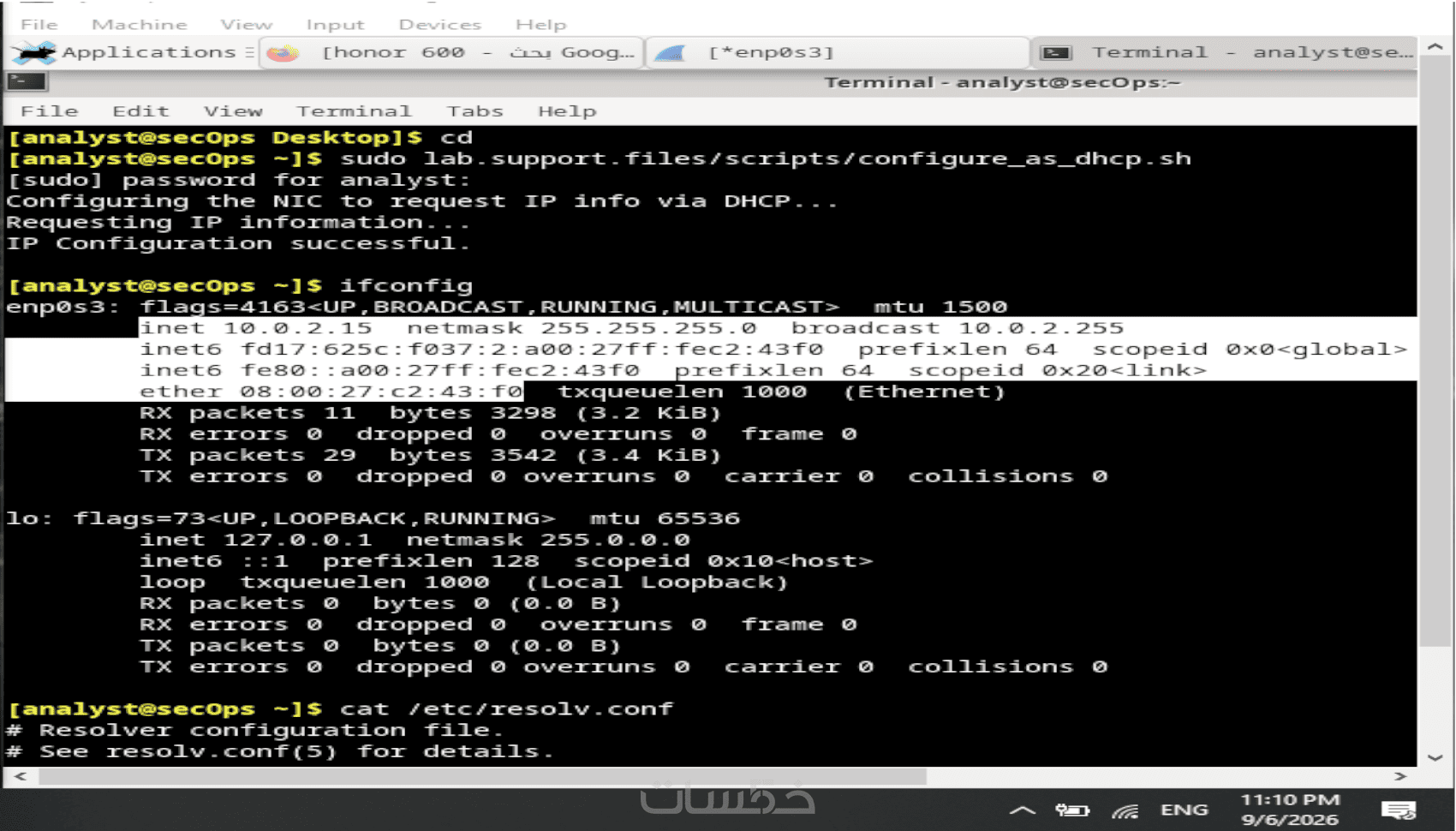
Task: Click the Wireshark fin icon for enp0s3
Action: 670,53
